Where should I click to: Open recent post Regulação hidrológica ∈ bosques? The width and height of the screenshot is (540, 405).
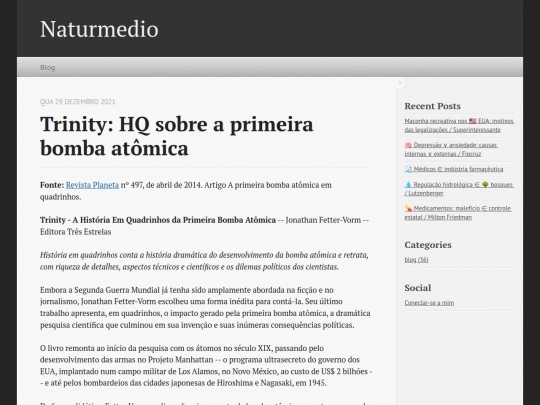click(x=459, y=189)
